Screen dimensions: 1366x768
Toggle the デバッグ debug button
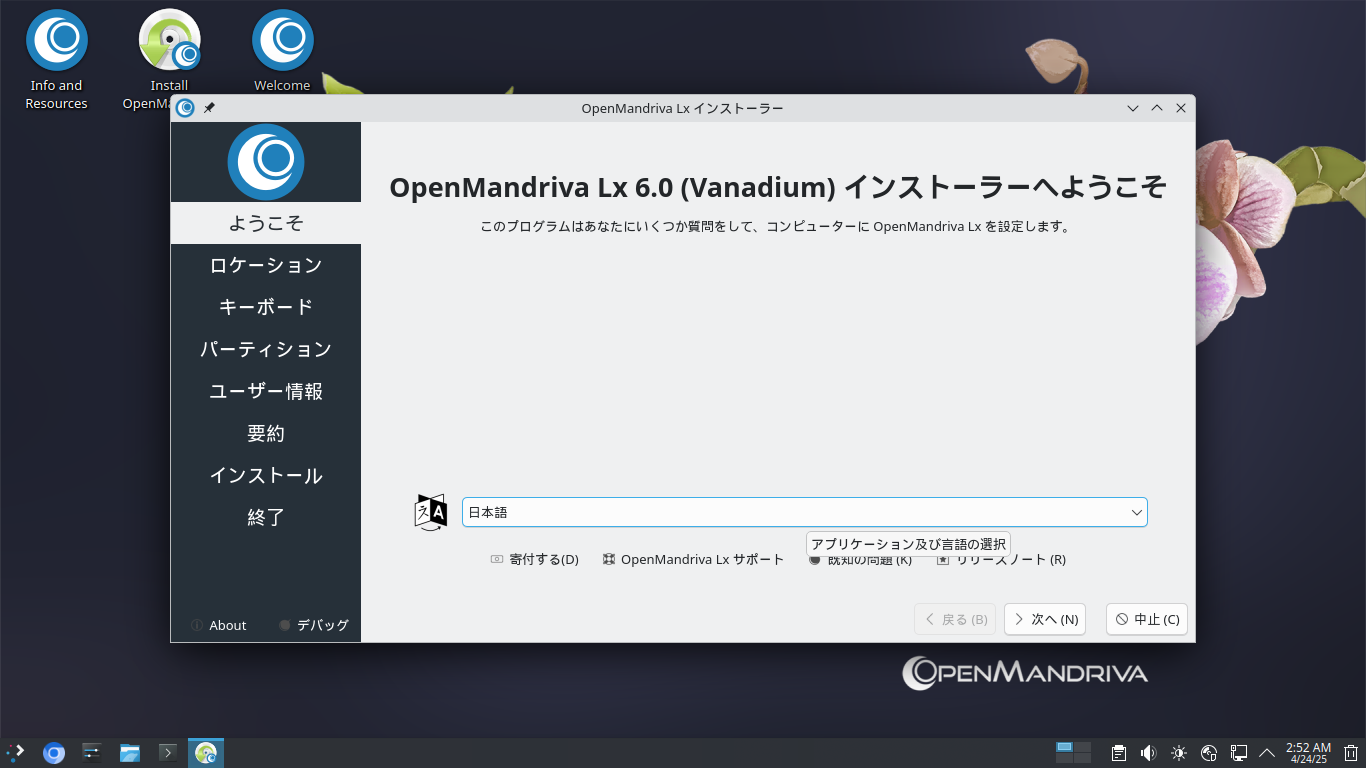[314, 625]
